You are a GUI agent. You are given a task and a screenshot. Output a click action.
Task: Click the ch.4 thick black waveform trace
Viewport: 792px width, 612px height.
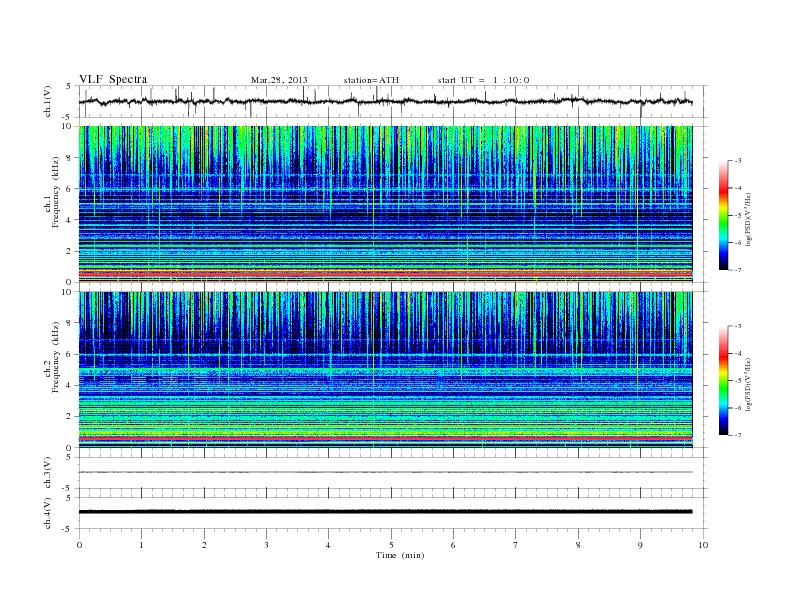[x=385, y=512]
